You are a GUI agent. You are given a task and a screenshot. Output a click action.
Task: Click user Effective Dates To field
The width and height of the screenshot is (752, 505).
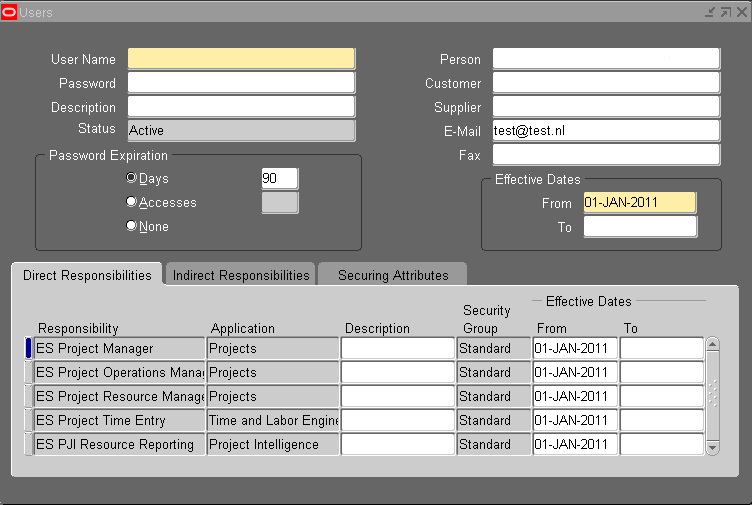tap(640, 226)
